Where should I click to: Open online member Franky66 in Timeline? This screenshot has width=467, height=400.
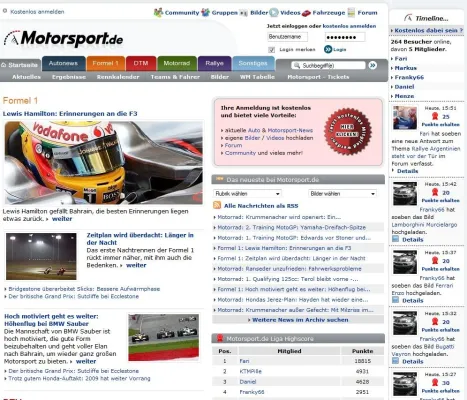coord(409,77)
